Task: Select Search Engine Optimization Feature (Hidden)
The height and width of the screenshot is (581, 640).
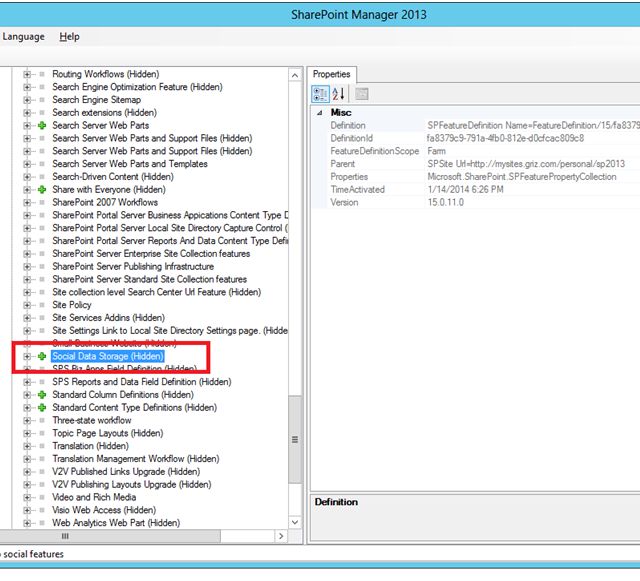Action: coord(137,87)
